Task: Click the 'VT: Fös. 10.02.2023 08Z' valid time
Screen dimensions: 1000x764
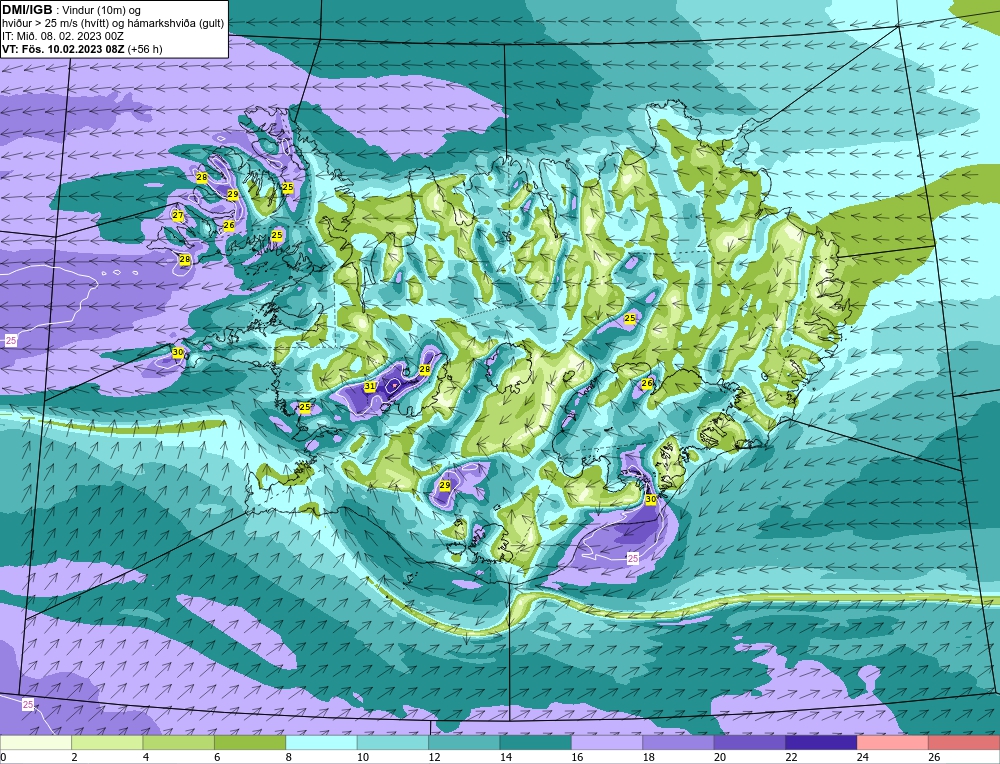Action: 63,48
